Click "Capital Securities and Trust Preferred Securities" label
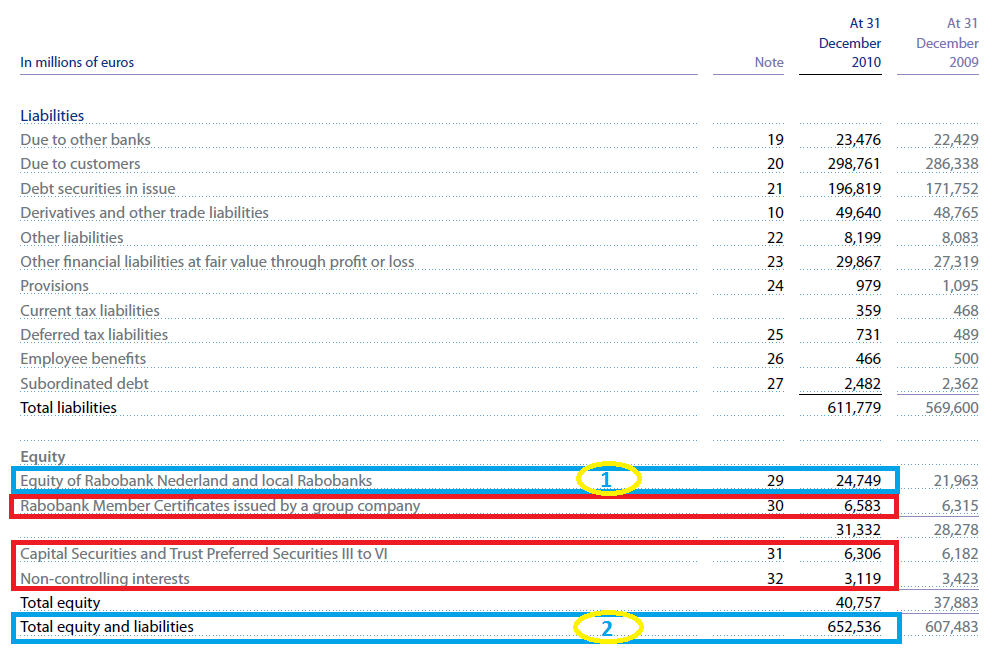Viewport: 998px width, 656px height. tap(204, 554)
